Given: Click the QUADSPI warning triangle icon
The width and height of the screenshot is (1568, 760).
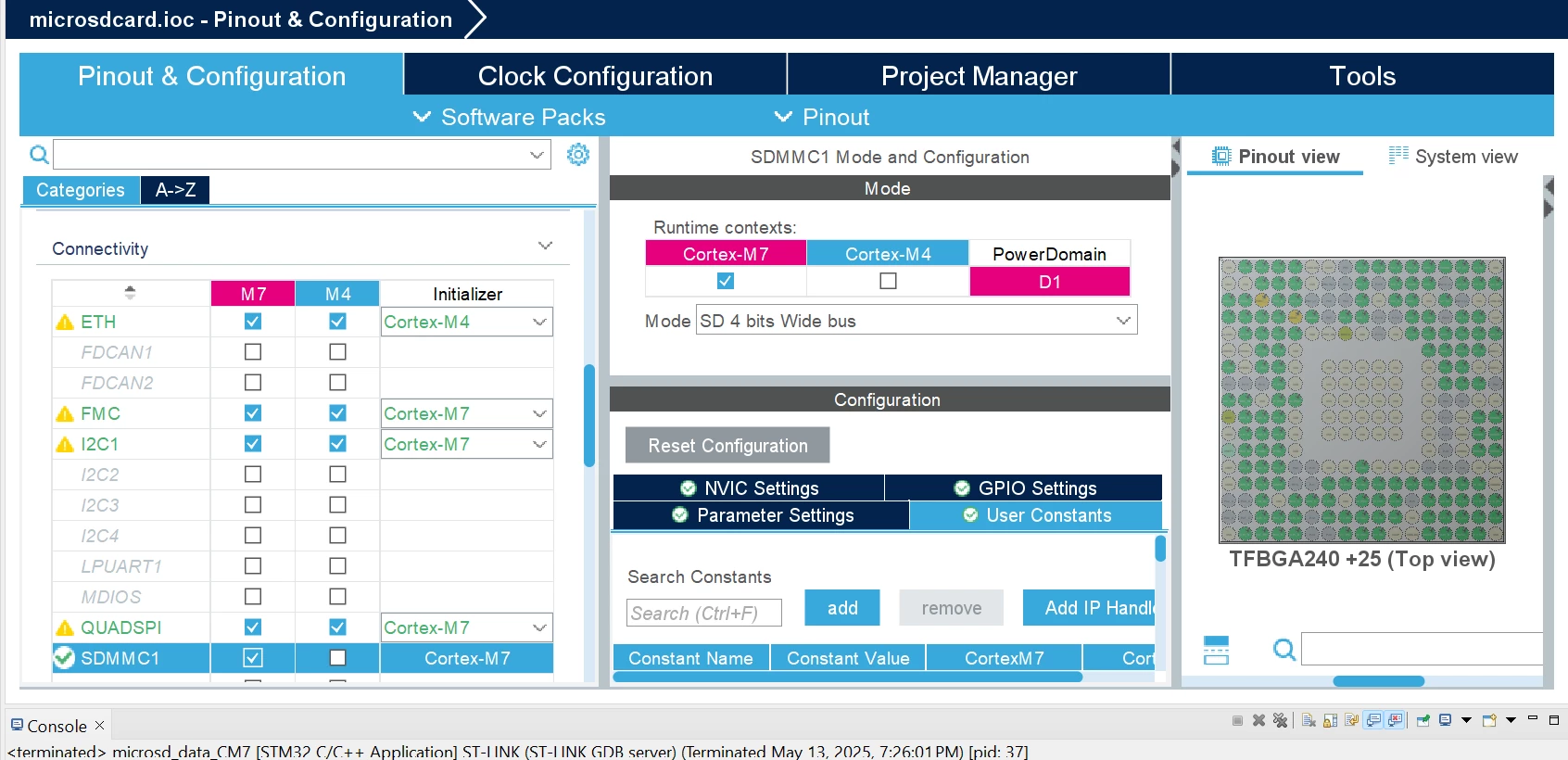Looking at the screenshot, I should tap(65, 628).
